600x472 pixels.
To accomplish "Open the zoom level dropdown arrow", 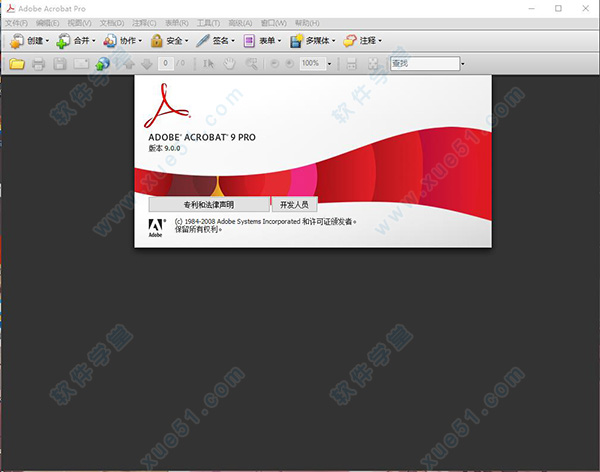I will tap(329, 64).
